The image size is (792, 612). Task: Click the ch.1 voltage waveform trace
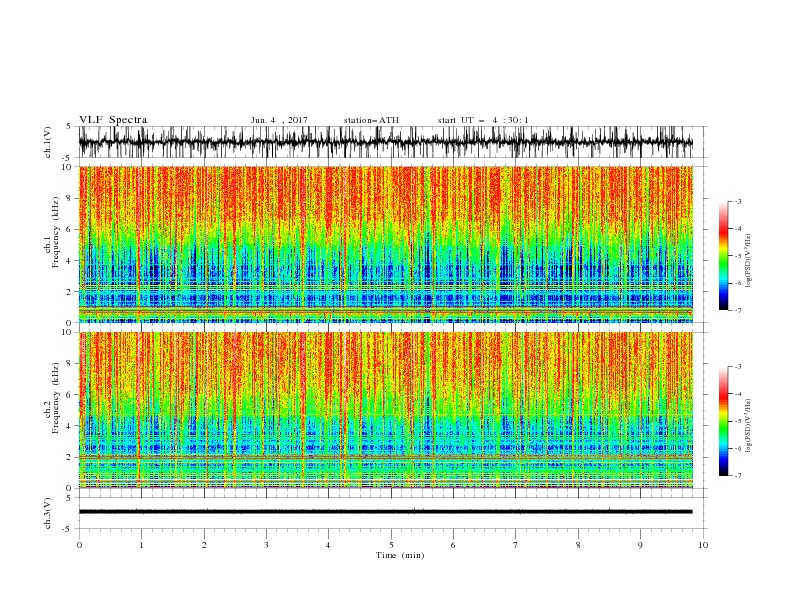[385, 142]
